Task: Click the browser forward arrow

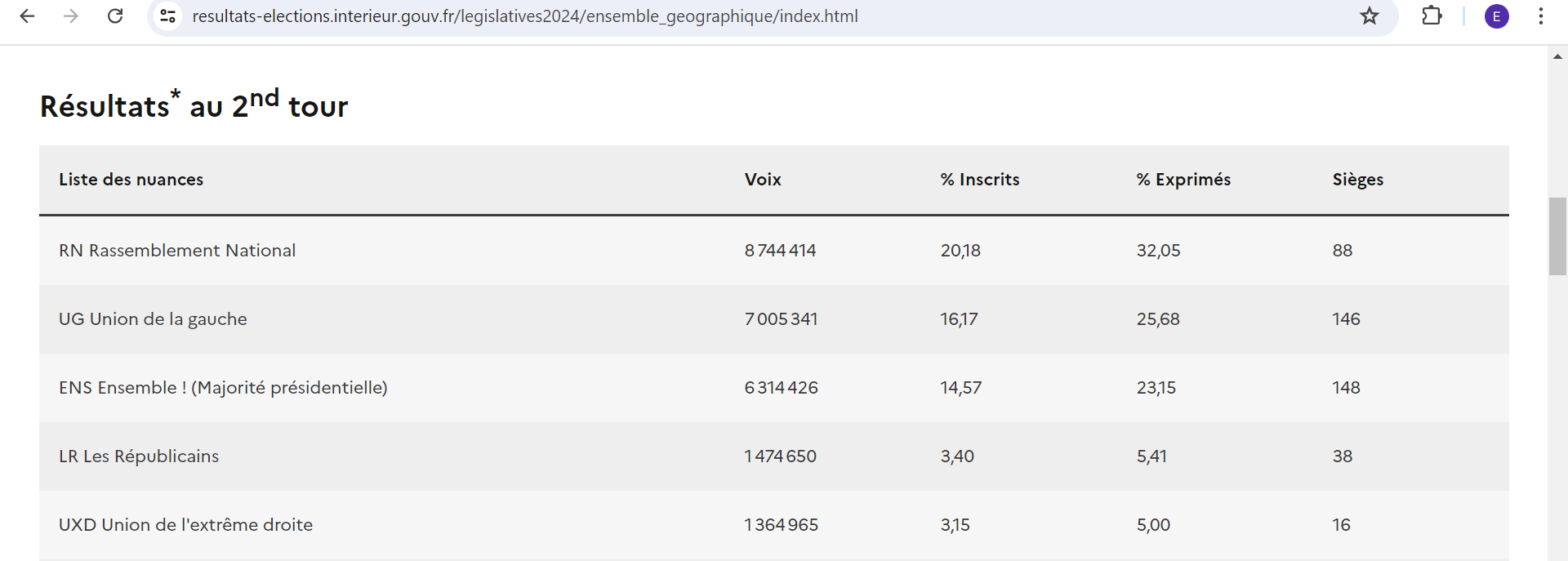Action: point(71,16)
